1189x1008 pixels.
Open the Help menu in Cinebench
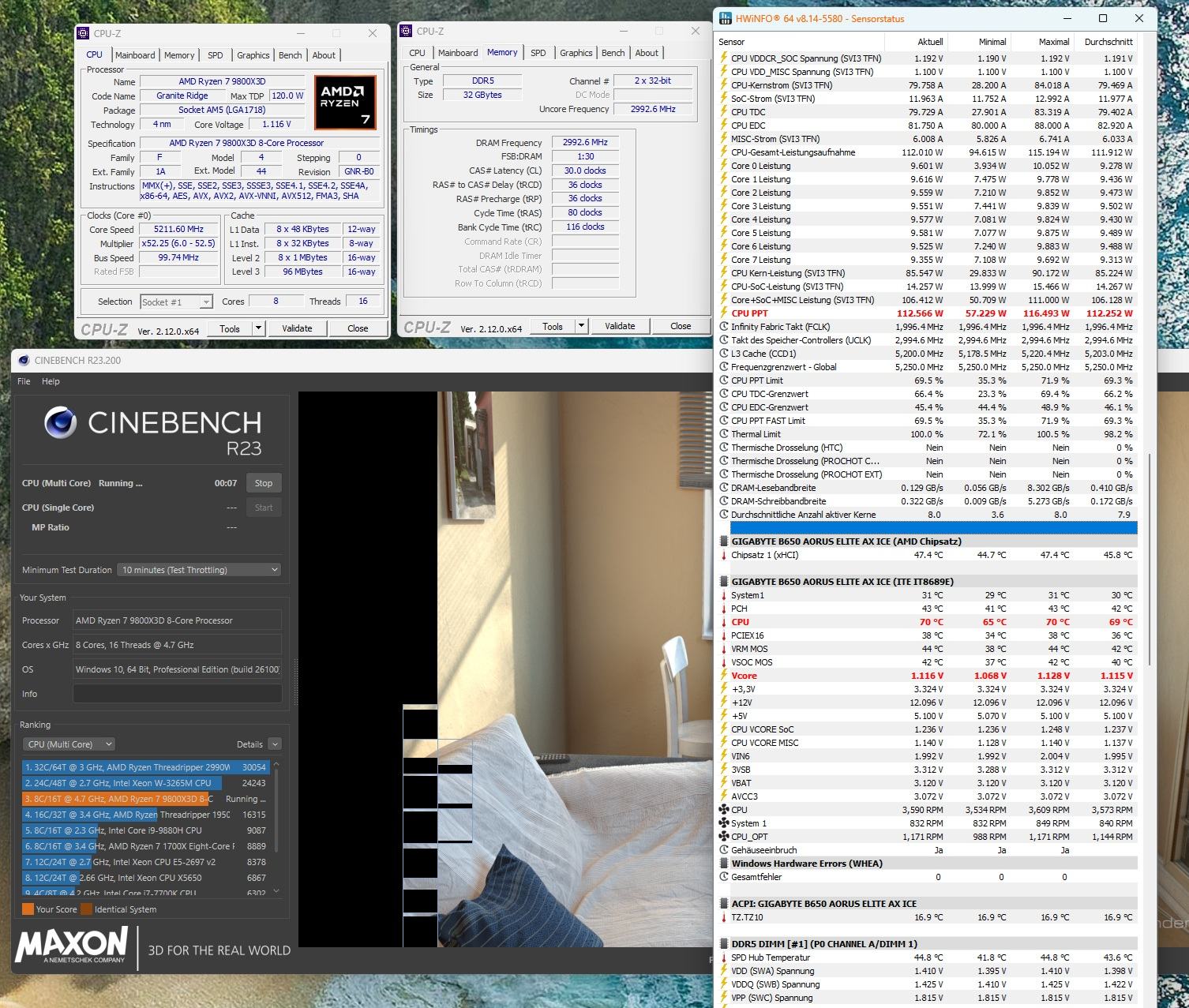click(x=51, y=381)
